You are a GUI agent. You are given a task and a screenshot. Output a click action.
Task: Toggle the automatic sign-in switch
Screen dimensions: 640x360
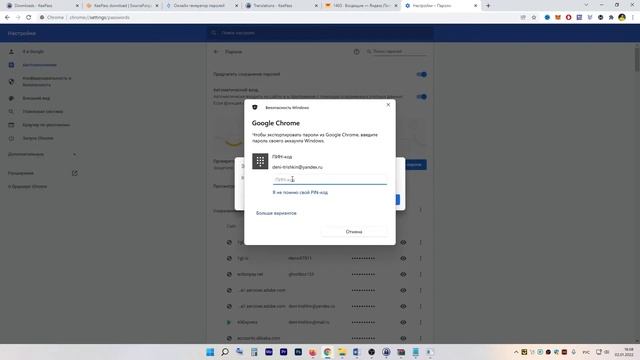pos(422,97)
